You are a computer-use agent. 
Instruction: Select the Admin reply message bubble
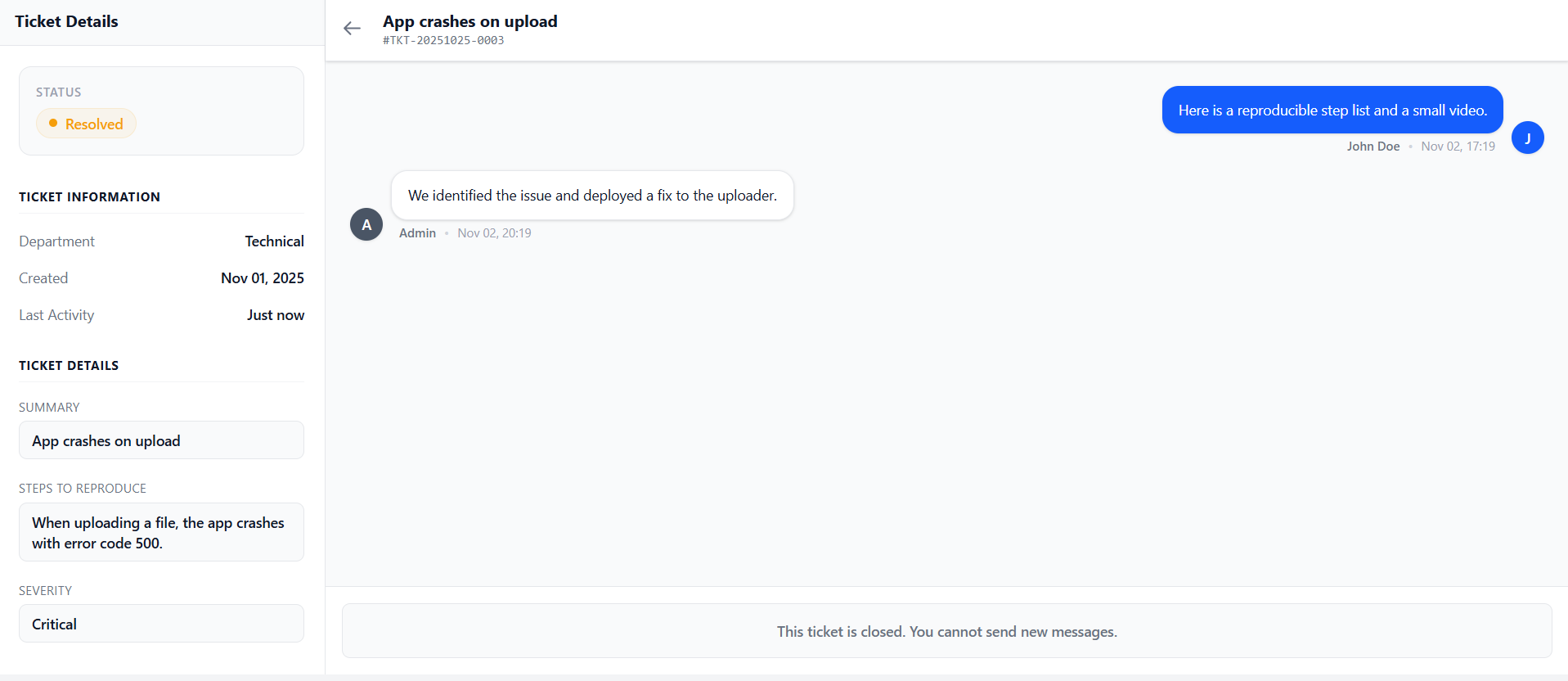point(592,196)
